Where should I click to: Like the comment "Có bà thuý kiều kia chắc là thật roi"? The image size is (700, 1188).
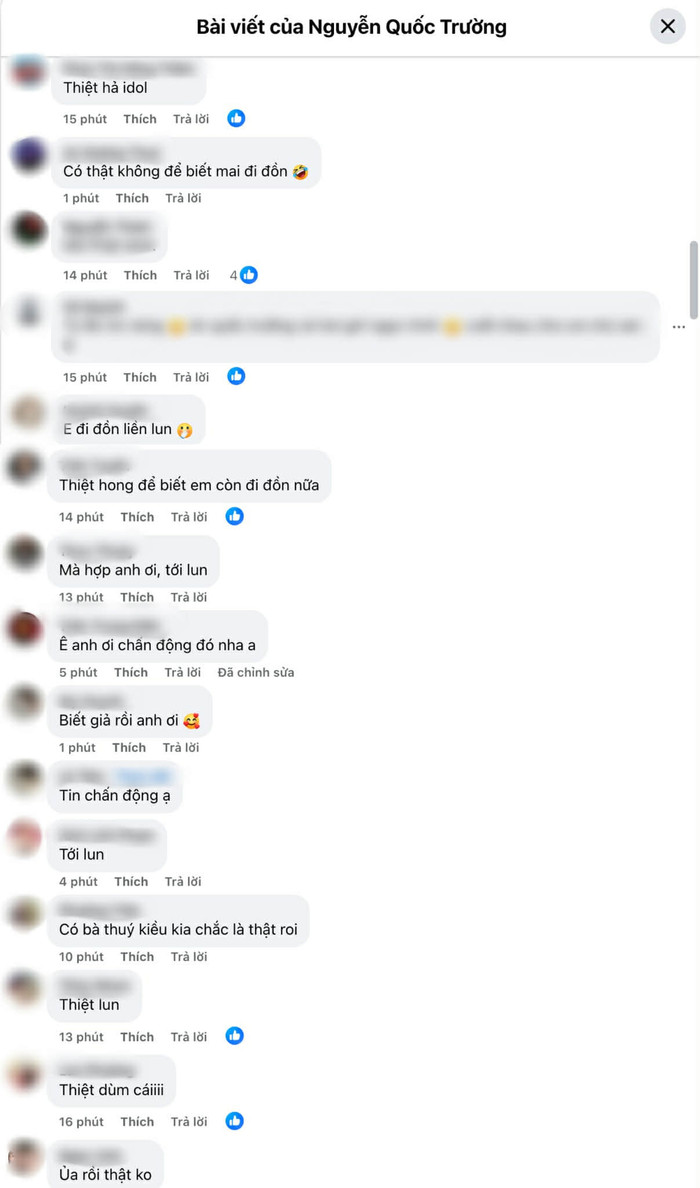pyautogui.click(x=137, y=956)
